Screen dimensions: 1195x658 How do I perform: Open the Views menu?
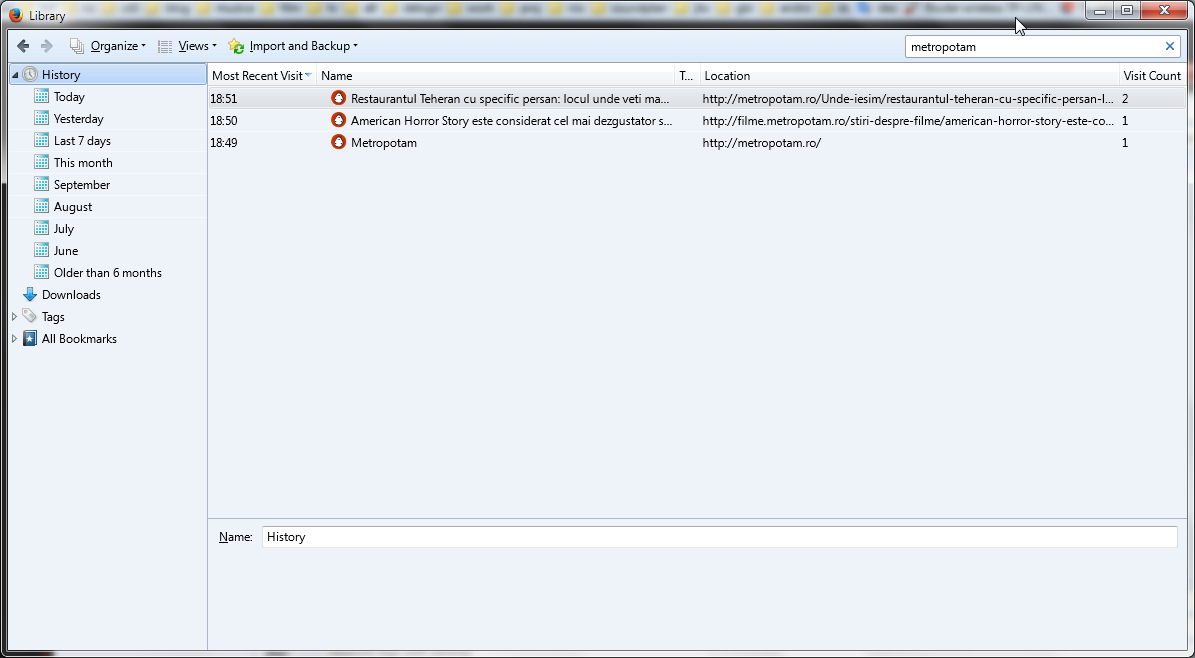(x=197, y=46)
